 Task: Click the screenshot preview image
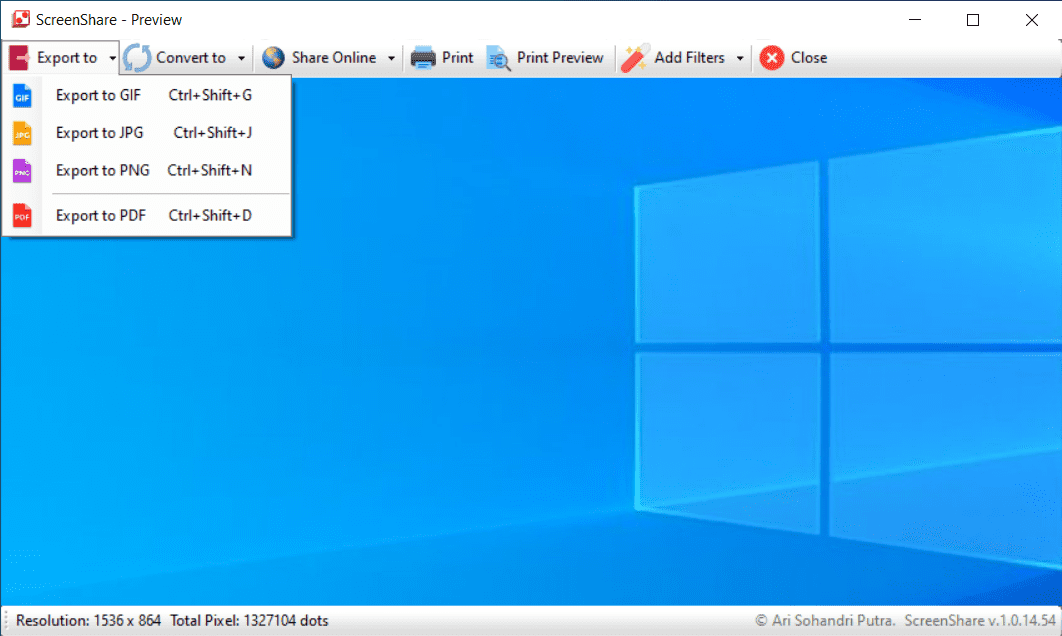pyautogui.click(x=531, y=341)
